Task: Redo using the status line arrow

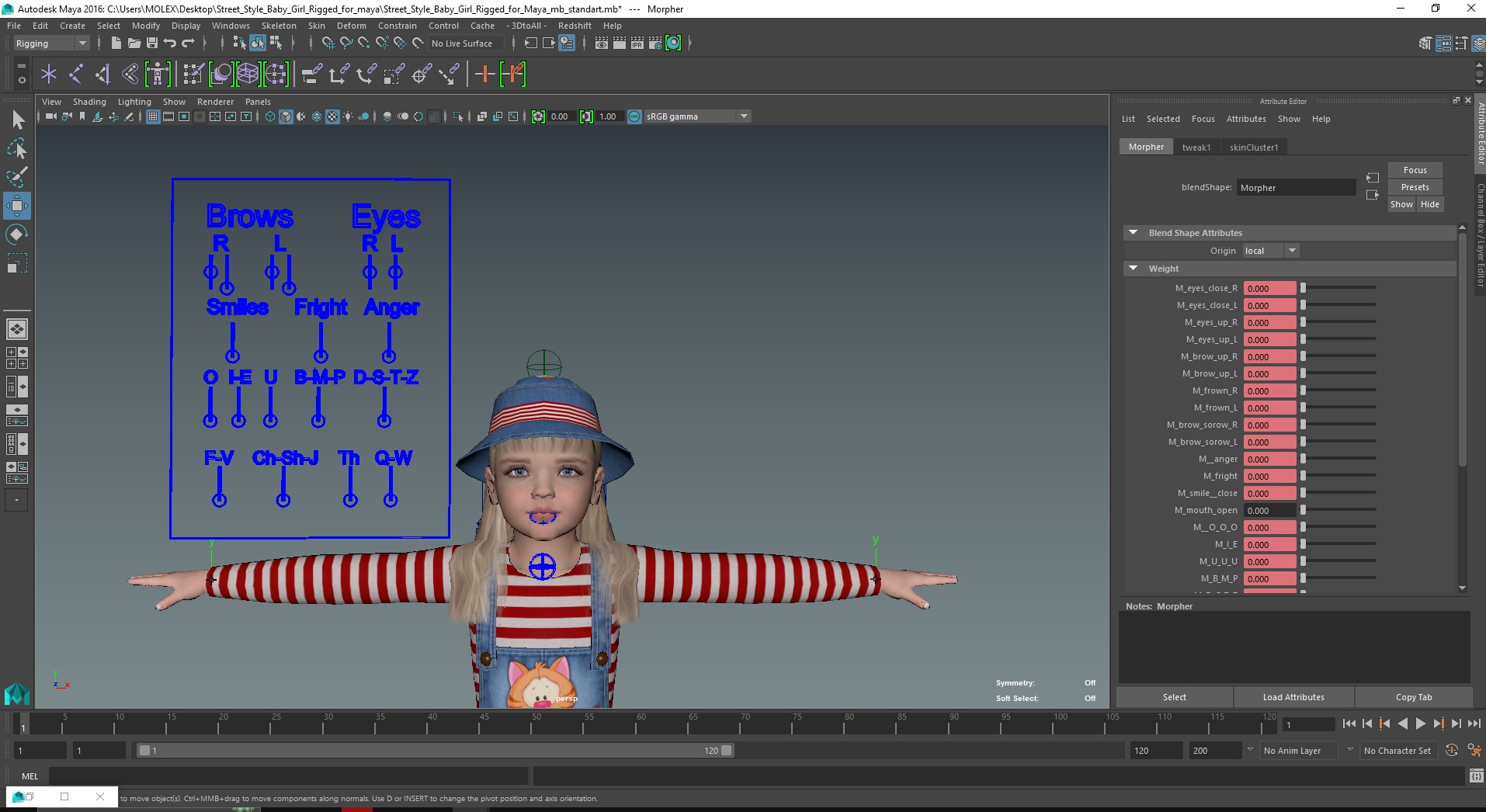Action: 188,43
